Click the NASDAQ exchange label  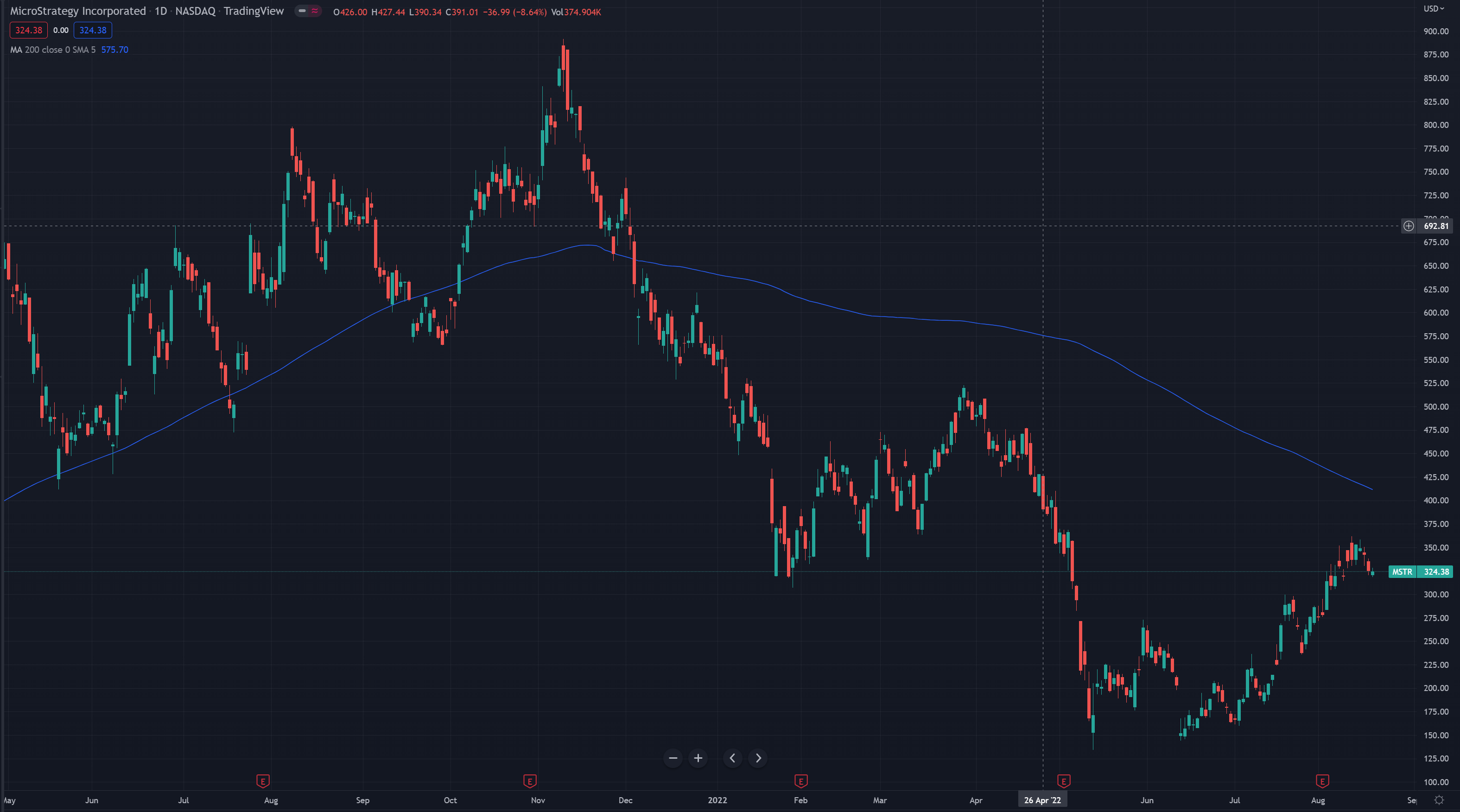coord(195,11)
